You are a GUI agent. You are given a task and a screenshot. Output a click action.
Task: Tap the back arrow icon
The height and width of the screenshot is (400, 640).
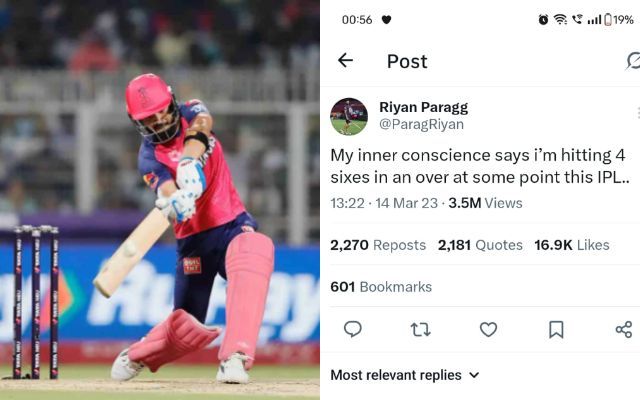[345, 61]
